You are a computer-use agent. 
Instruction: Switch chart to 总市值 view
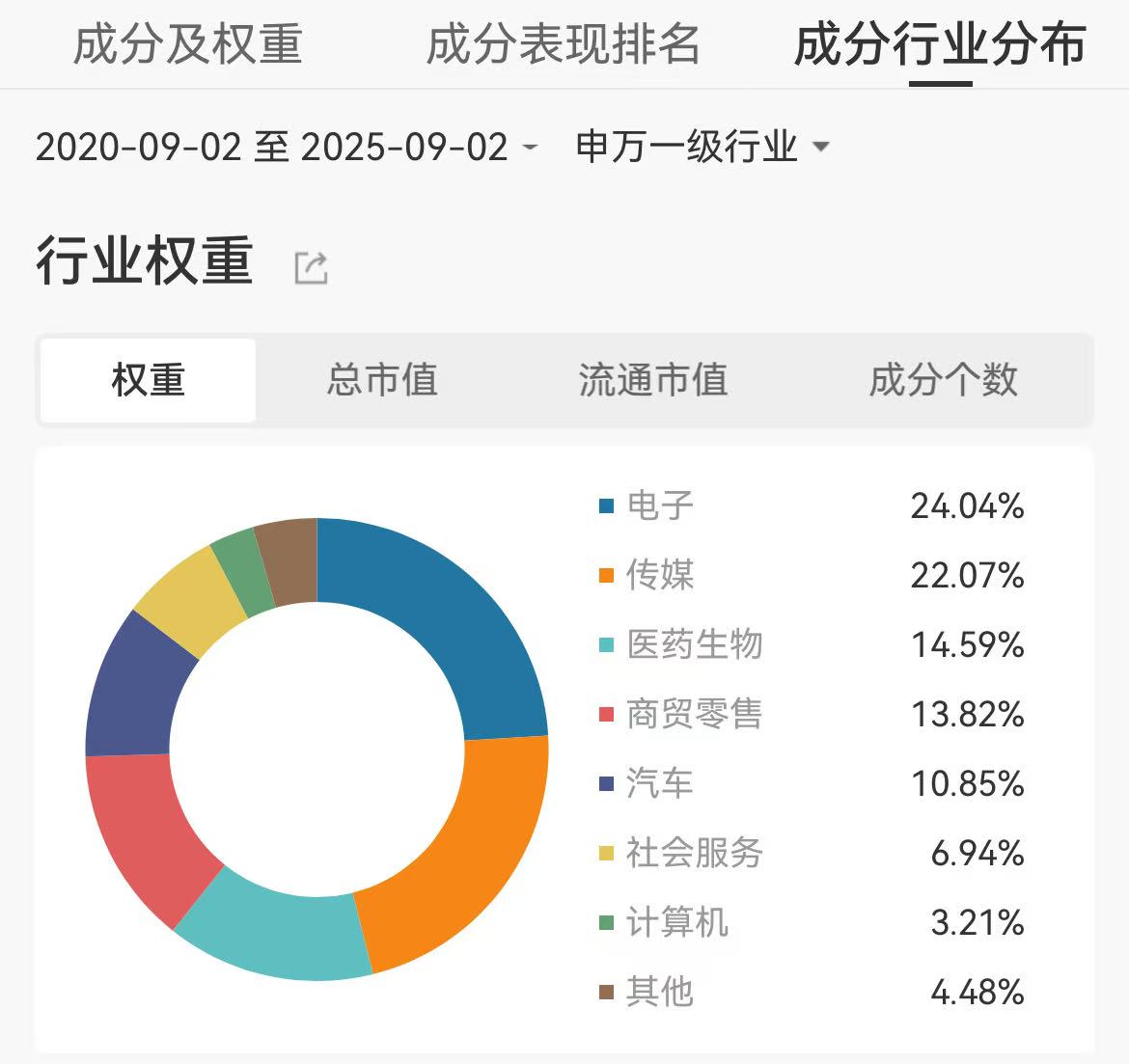[x=382, y=380]
